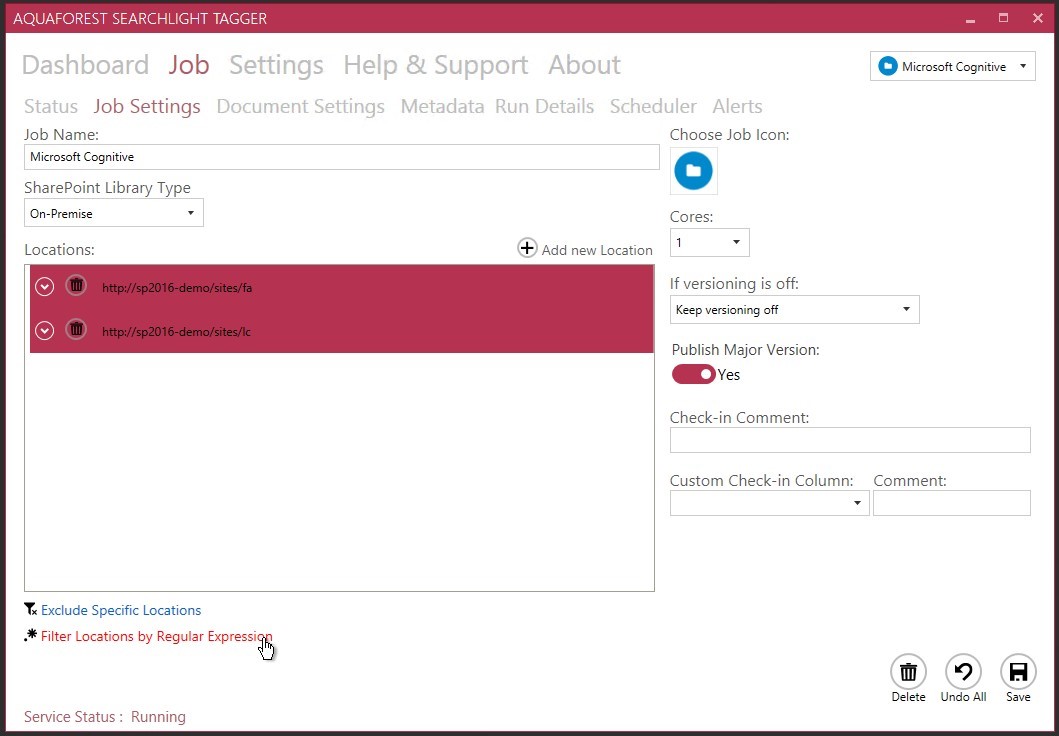
Task: Click Filter Locations by Regular Expression link
Action: coord(156,636)
